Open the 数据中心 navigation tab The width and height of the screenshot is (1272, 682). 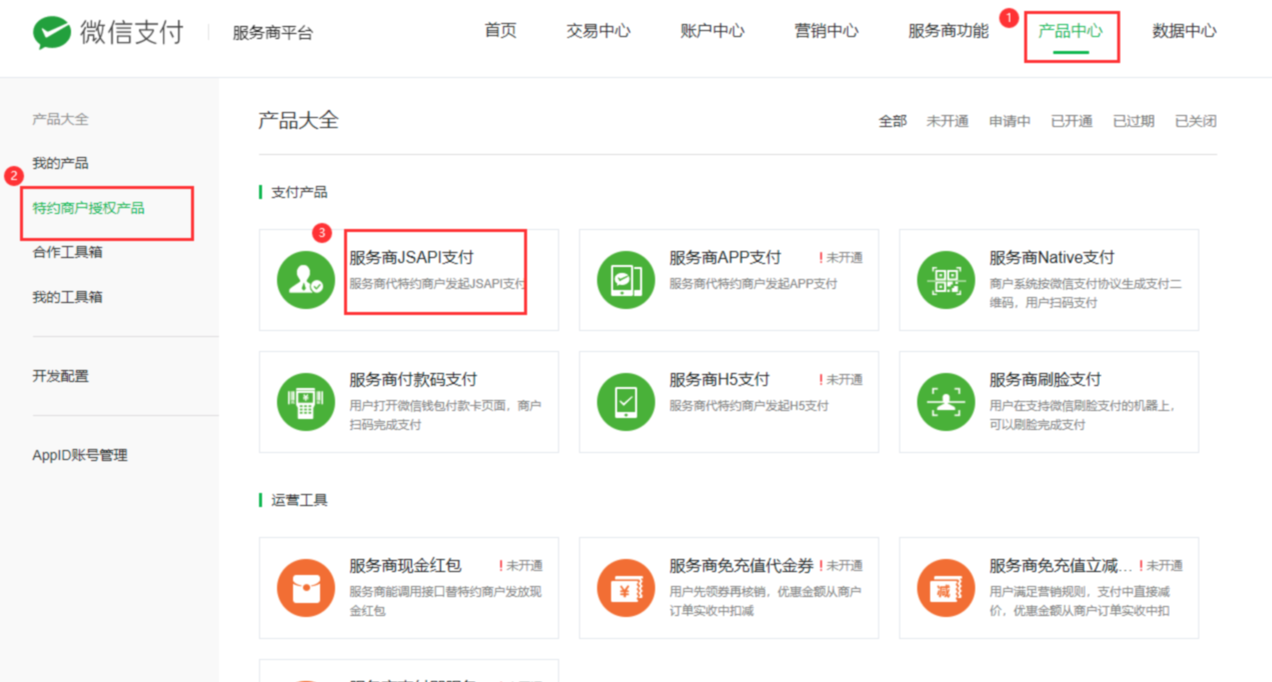[1184, 31]
